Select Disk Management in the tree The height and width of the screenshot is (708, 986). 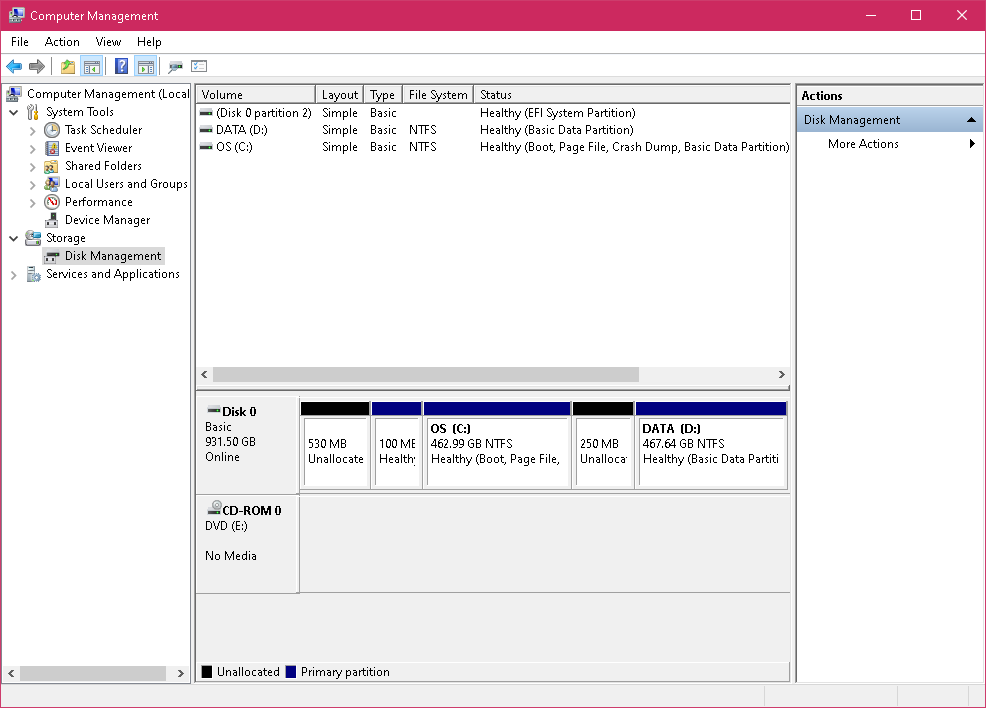pyautogui.click(x=113, y=256)
